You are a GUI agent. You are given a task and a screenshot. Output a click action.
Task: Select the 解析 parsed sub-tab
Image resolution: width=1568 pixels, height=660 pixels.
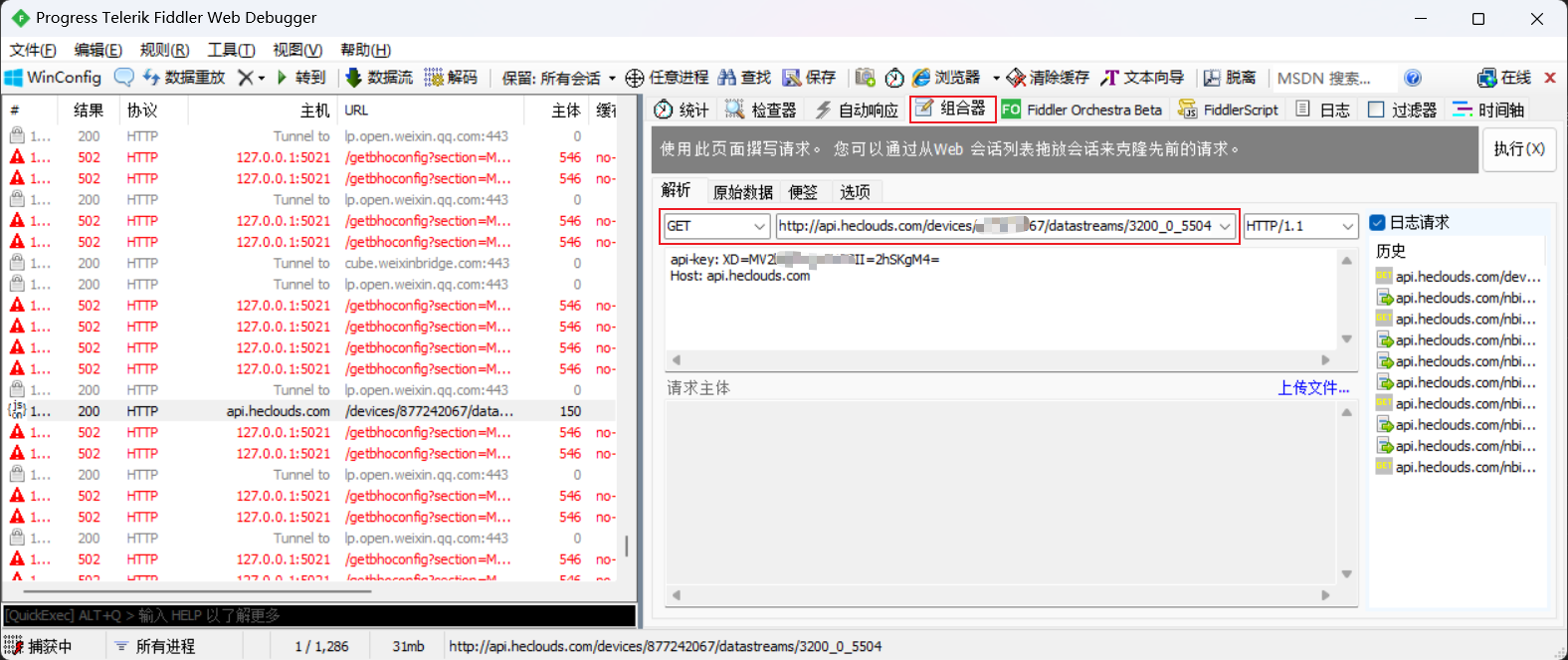pos(677,190)
